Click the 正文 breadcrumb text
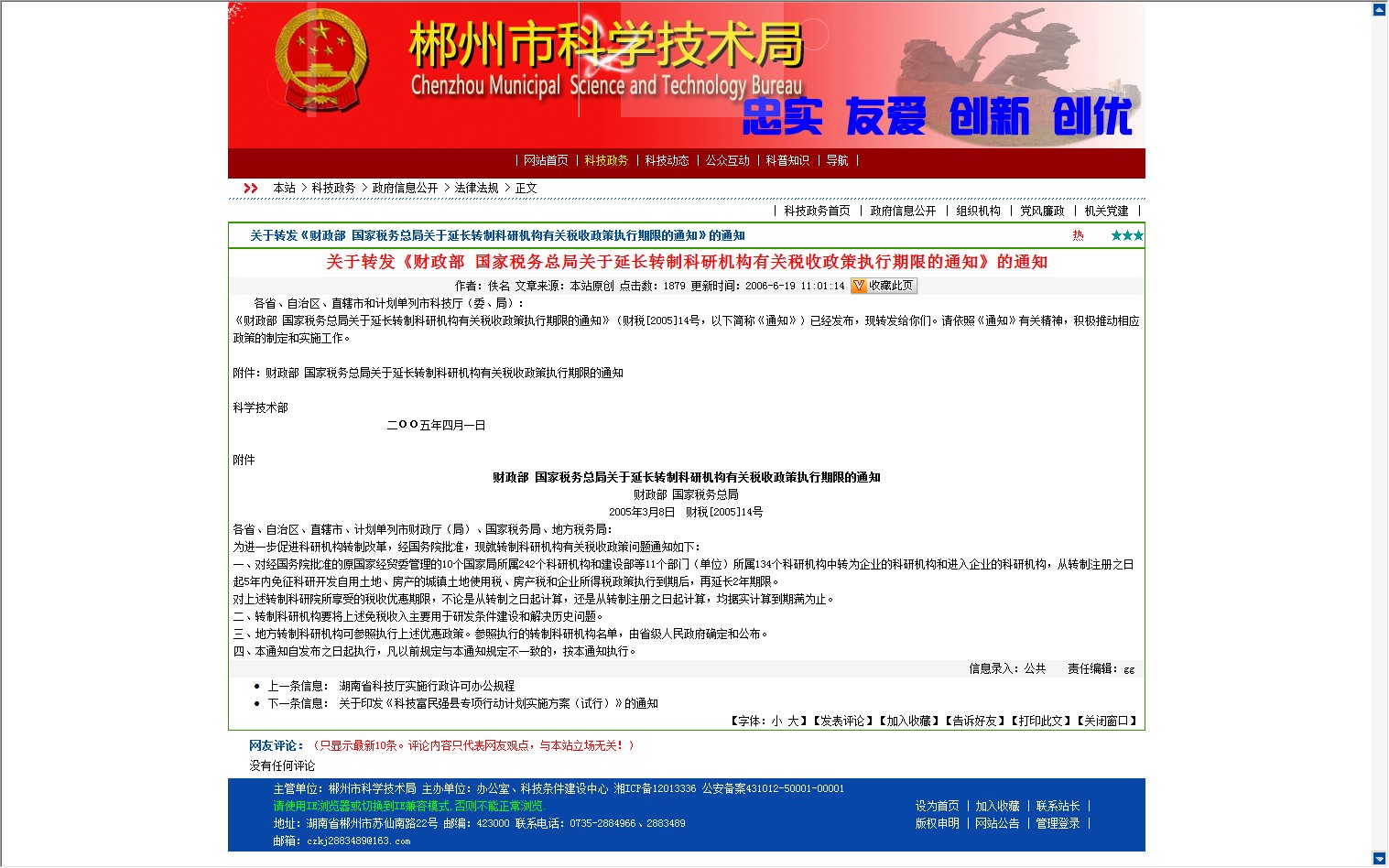Screen dimensions: 1389x868 tap(526, 188)
